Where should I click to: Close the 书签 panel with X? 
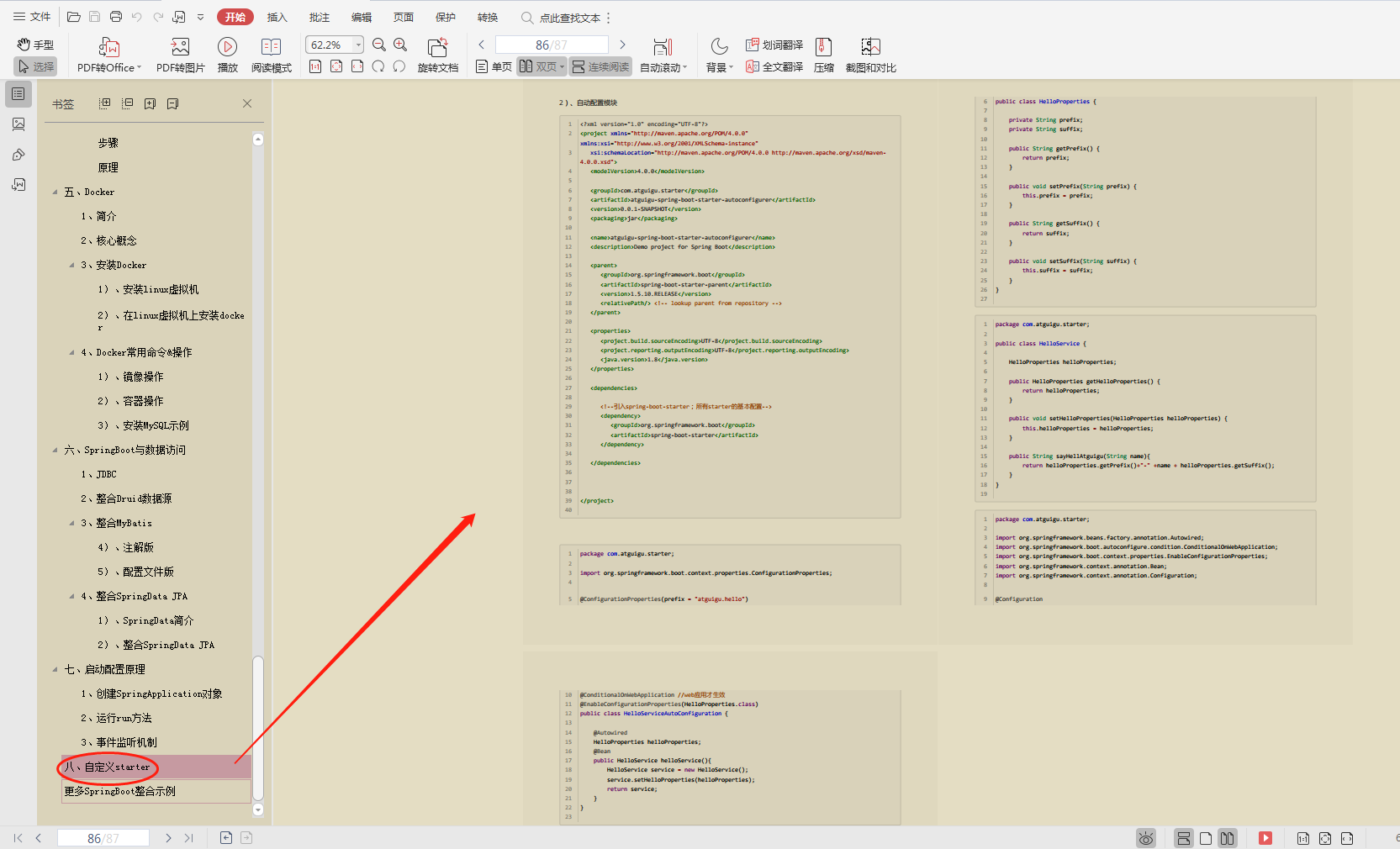(x=247, y=103)
